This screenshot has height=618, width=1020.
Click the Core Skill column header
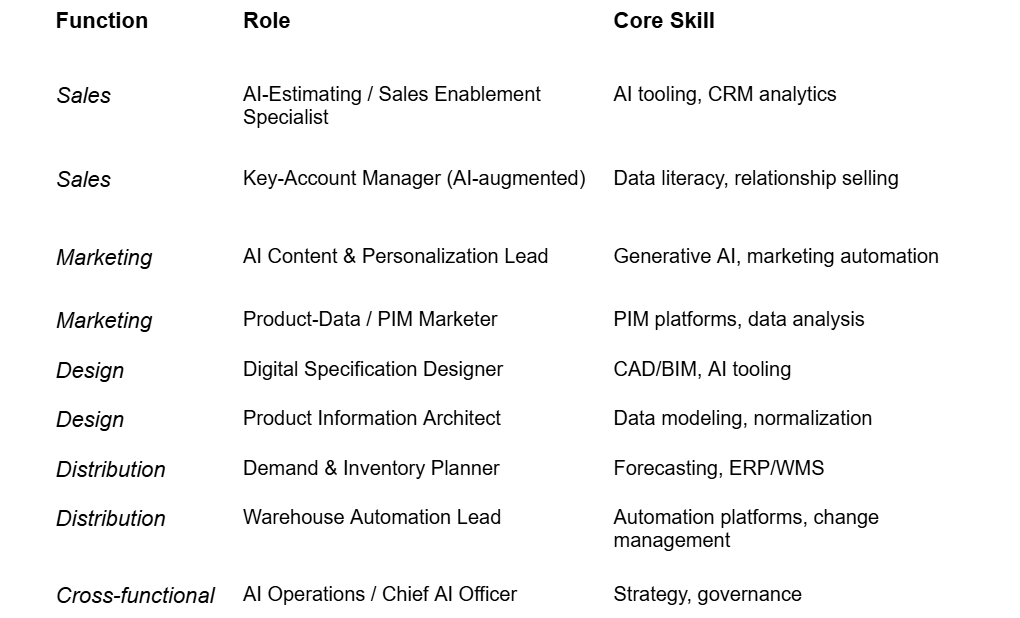pyautogui.click(x=664, y=21)
